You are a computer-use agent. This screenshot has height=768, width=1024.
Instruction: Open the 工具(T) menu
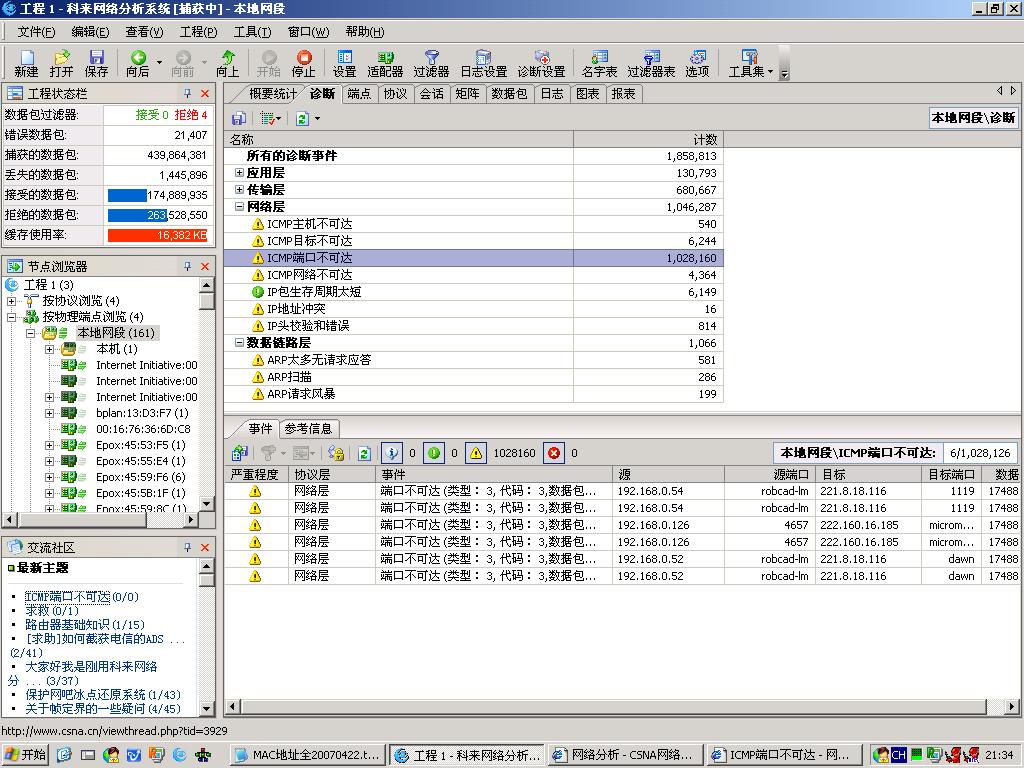[x=252, y=32]
